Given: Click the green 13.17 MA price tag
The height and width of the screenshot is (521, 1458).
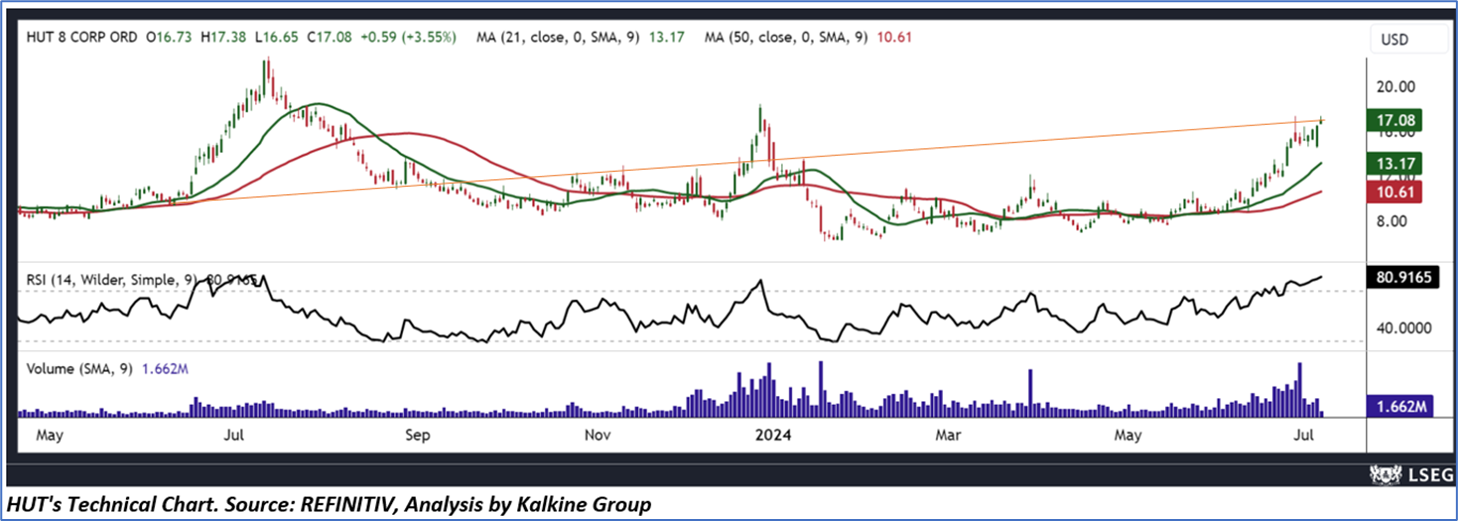Looking at the screenshot, I should 1396,163.
